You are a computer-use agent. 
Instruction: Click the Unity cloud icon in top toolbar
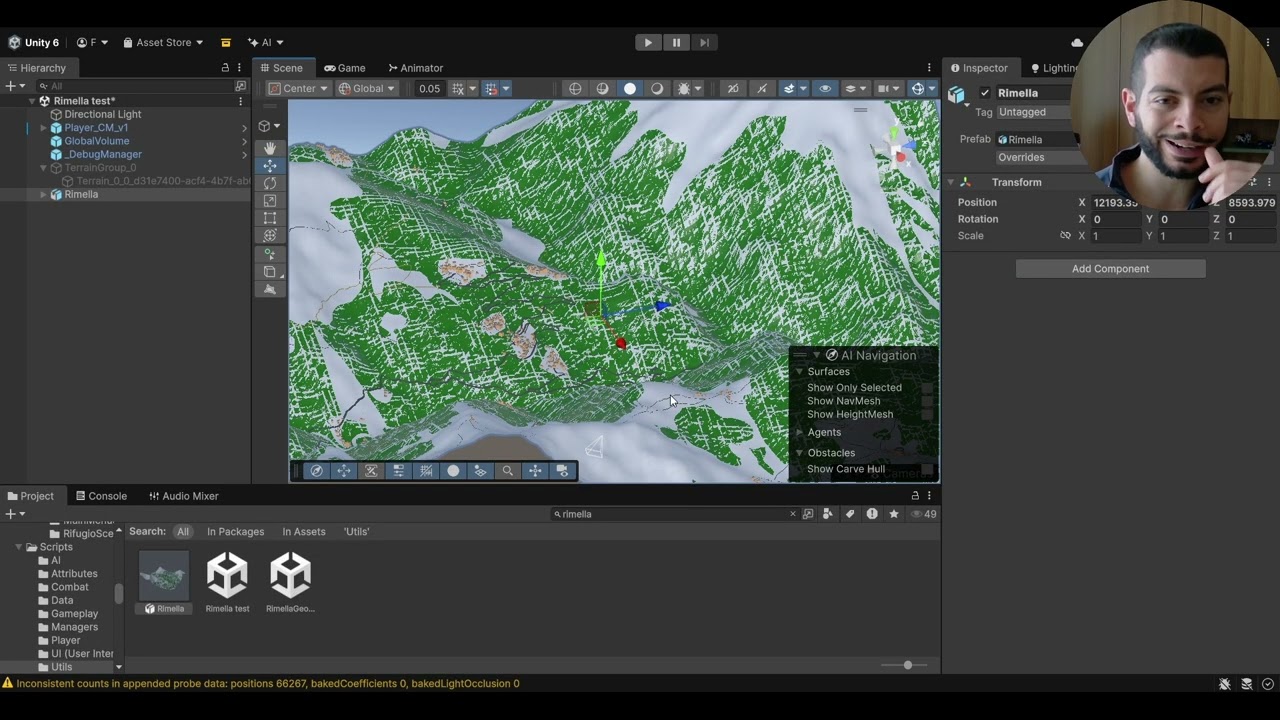(1077, 43)
